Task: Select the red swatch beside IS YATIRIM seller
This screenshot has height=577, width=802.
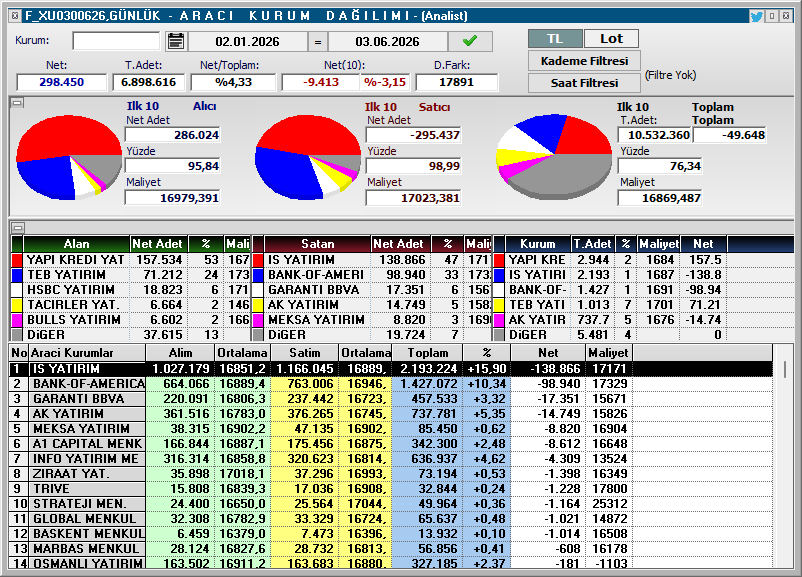Action: [x=258, y=260]
